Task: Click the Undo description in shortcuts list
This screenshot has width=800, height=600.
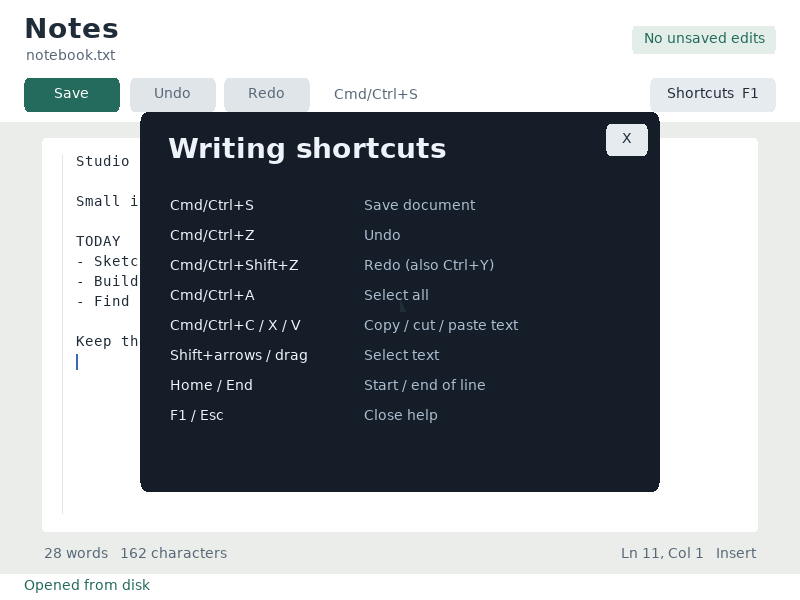Action: [x=382, y=235]
